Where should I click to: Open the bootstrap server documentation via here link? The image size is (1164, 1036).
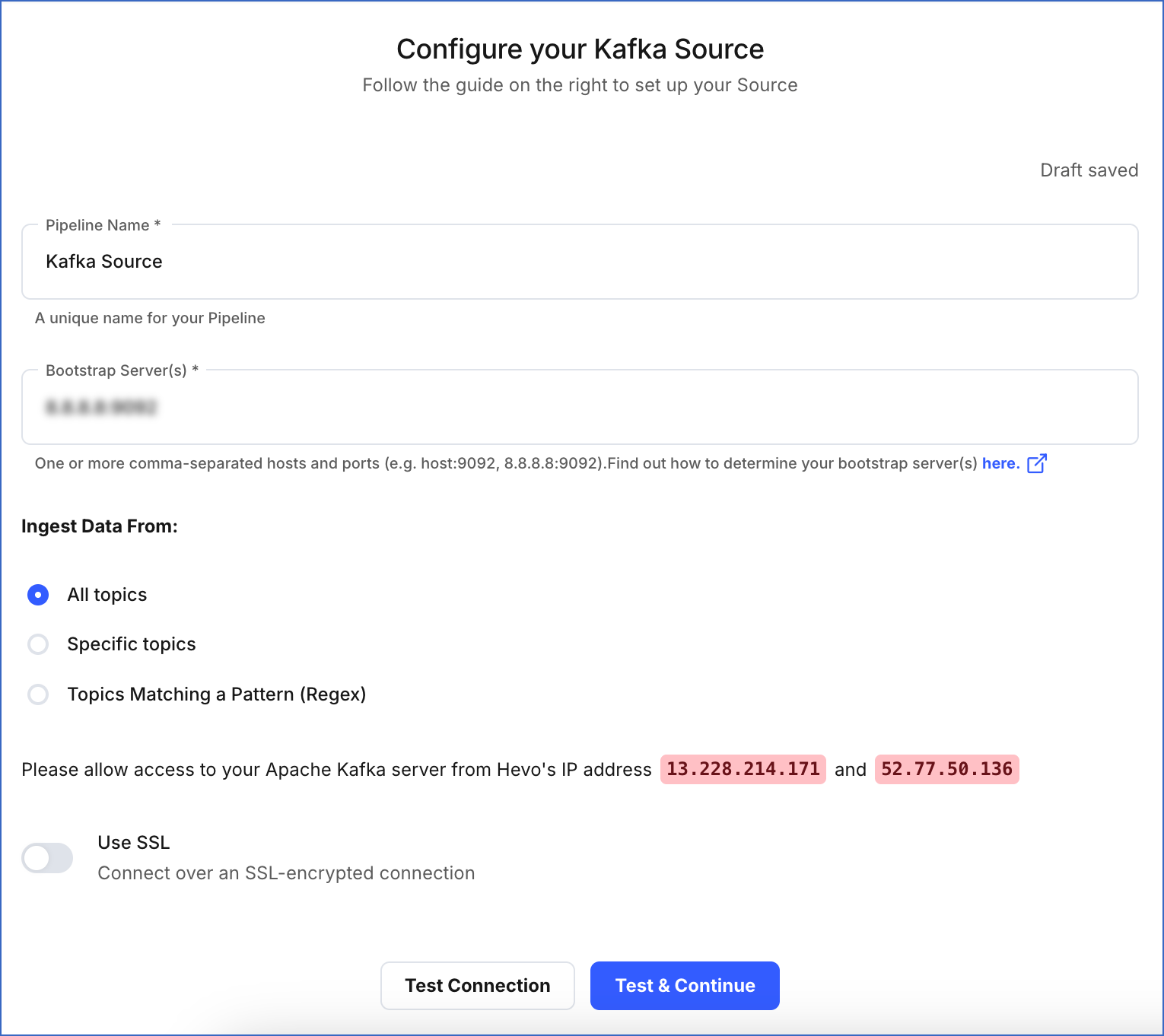(x=1000, y=463)
